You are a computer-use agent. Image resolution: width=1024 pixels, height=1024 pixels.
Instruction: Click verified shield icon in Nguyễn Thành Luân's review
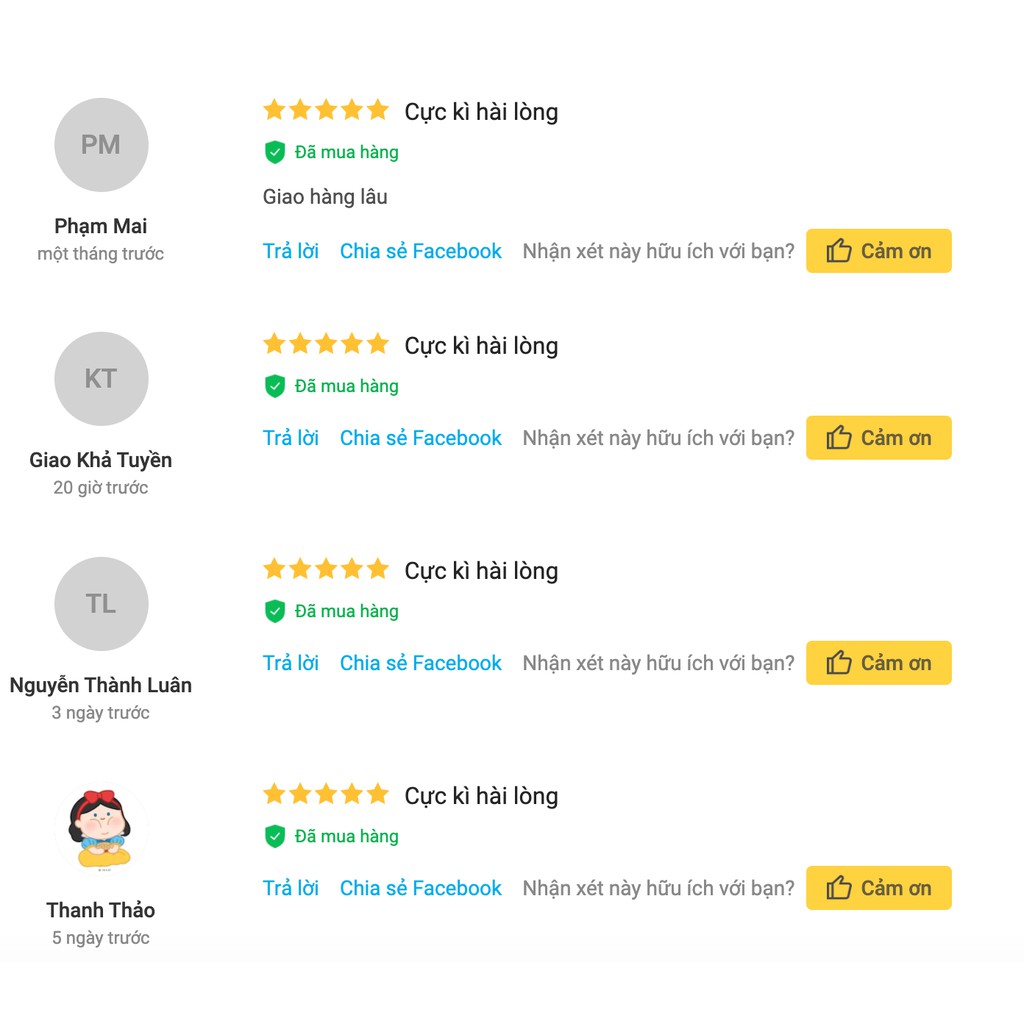click(275, 611)
